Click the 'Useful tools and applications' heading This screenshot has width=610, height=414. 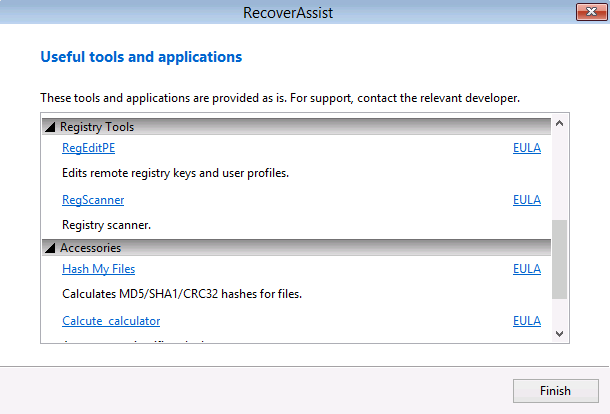(x=141, y=57)
